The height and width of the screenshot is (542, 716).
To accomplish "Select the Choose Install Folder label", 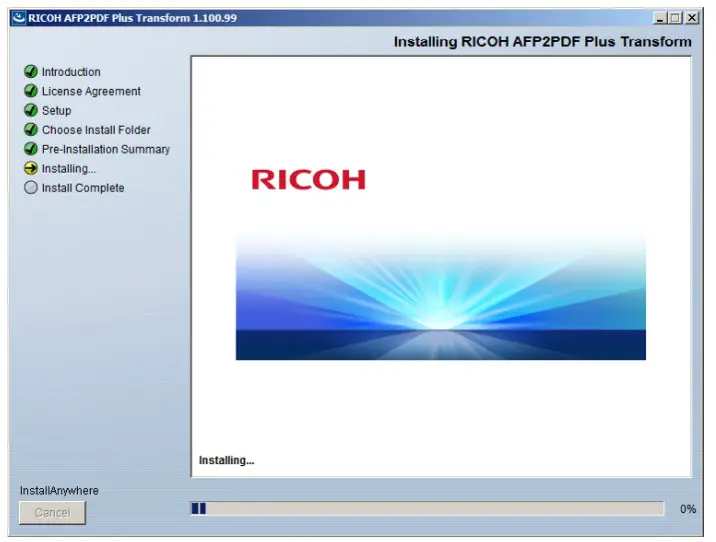I will (96, 130).
